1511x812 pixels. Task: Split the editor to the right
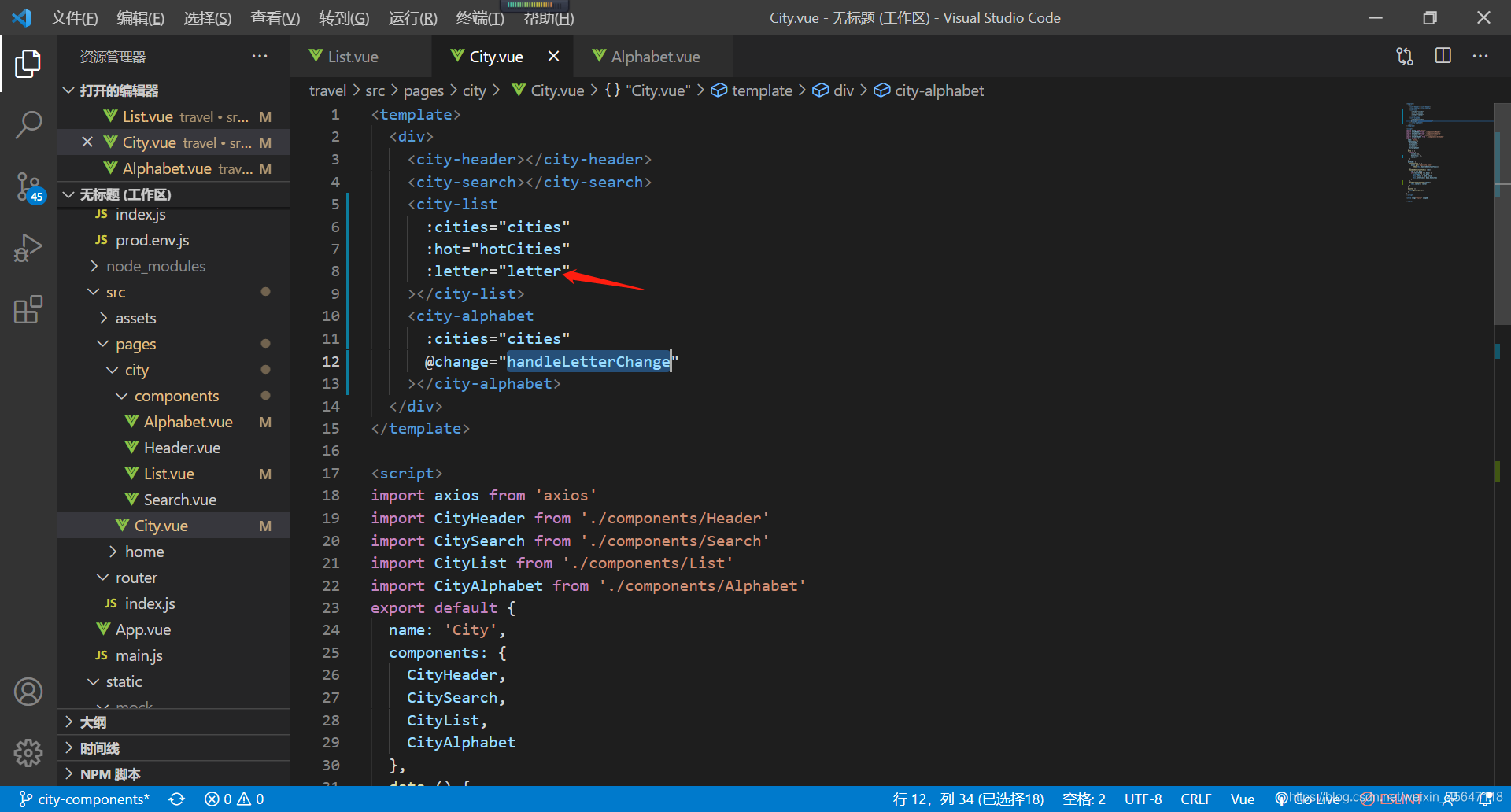1443,57
